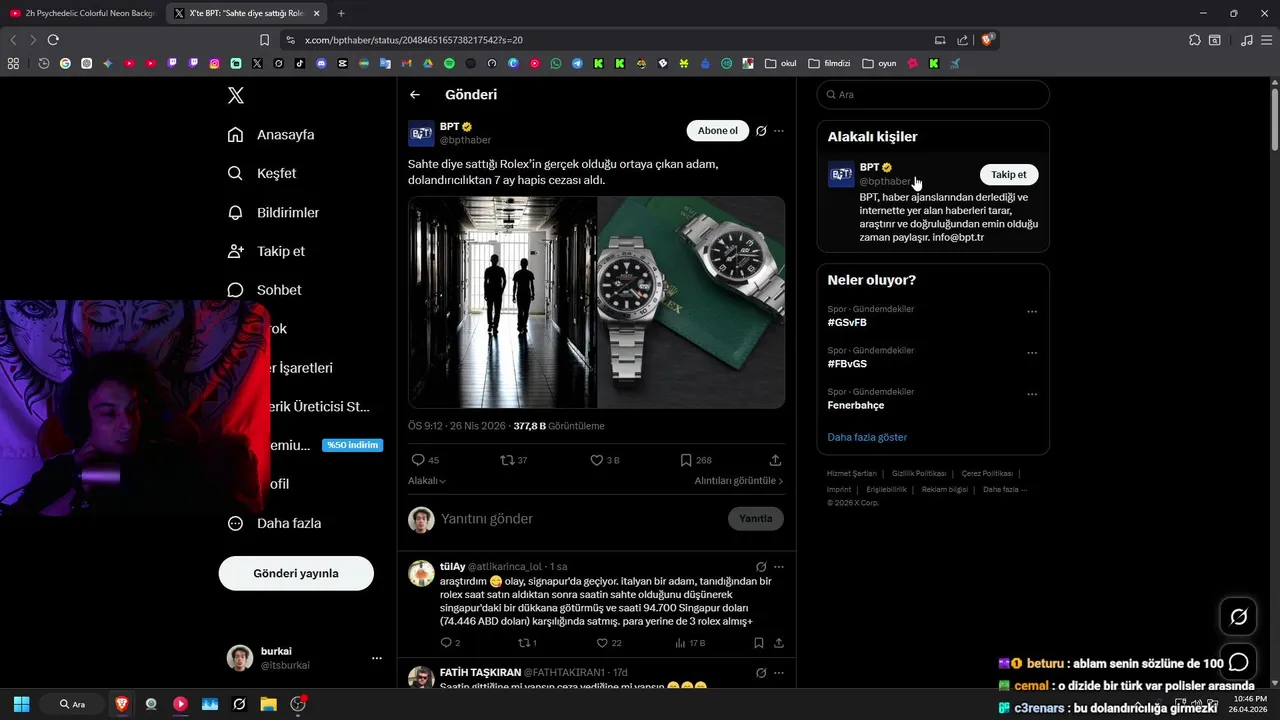
Task: Share tülAy's comment
Action: (778, 643)
